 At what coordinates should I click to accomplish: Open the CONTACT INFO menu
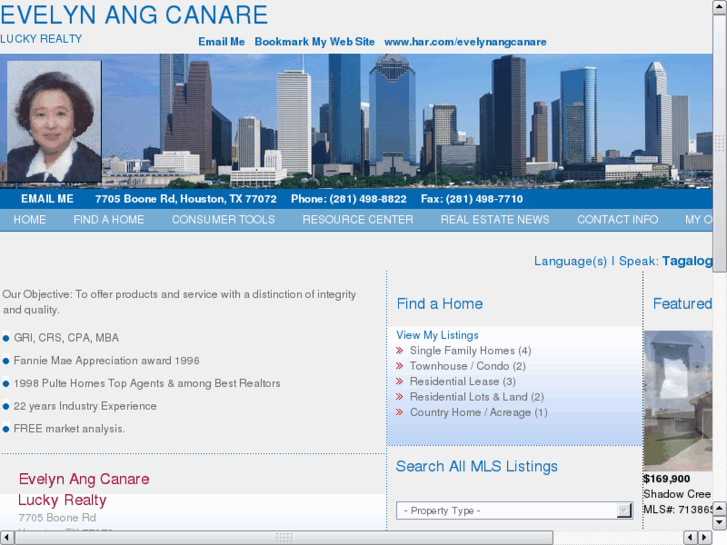click(617, 219)
